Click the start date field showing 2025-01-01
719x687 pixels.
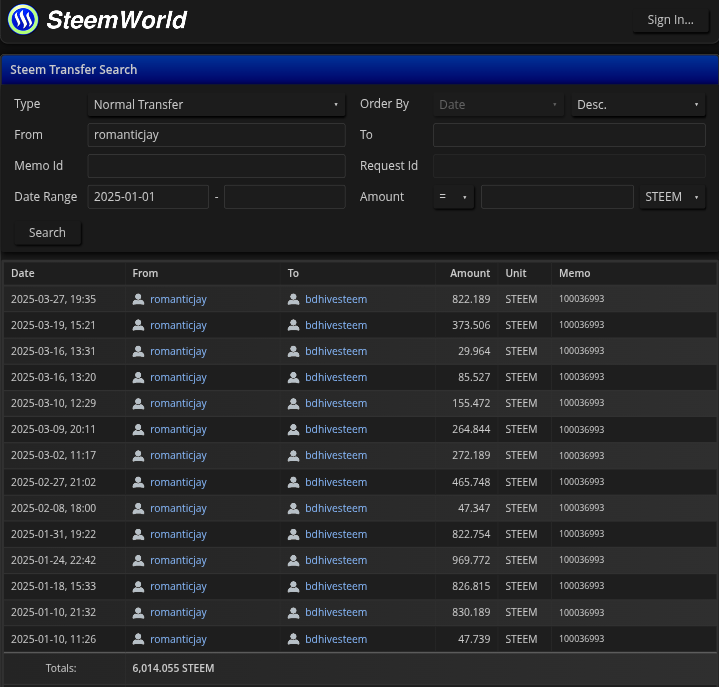click(x=148, y=197)
